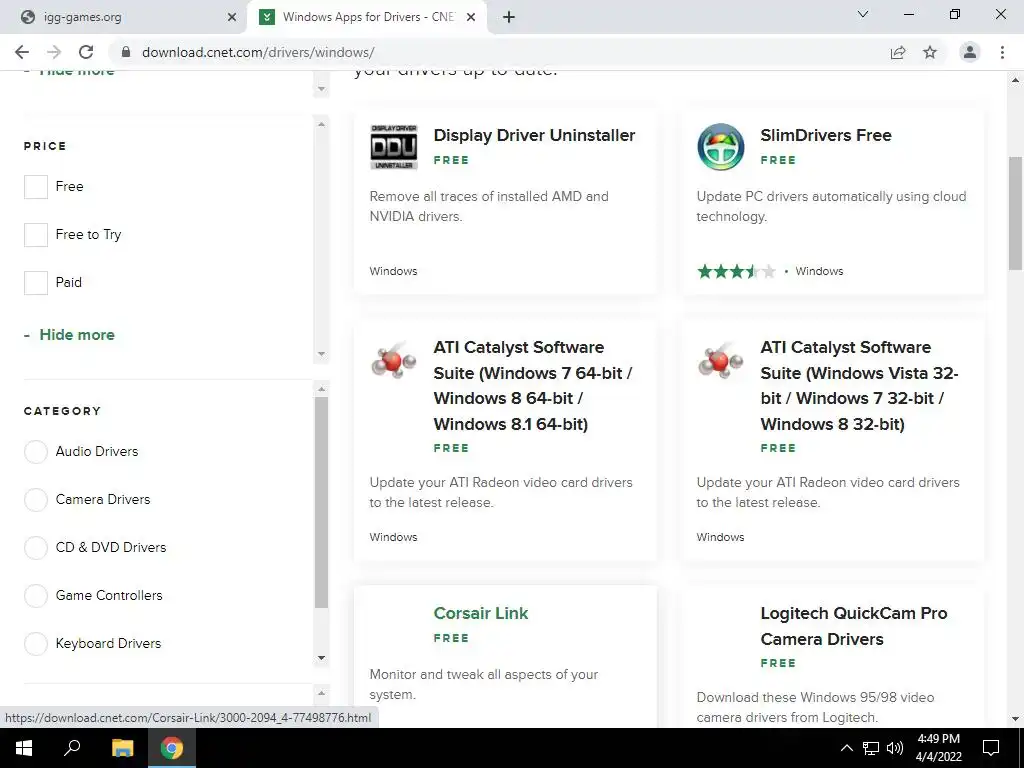The image size is (1024, 768).
Task: Click the main page scrollbar thumb
Action: (x=1016, y=213)
